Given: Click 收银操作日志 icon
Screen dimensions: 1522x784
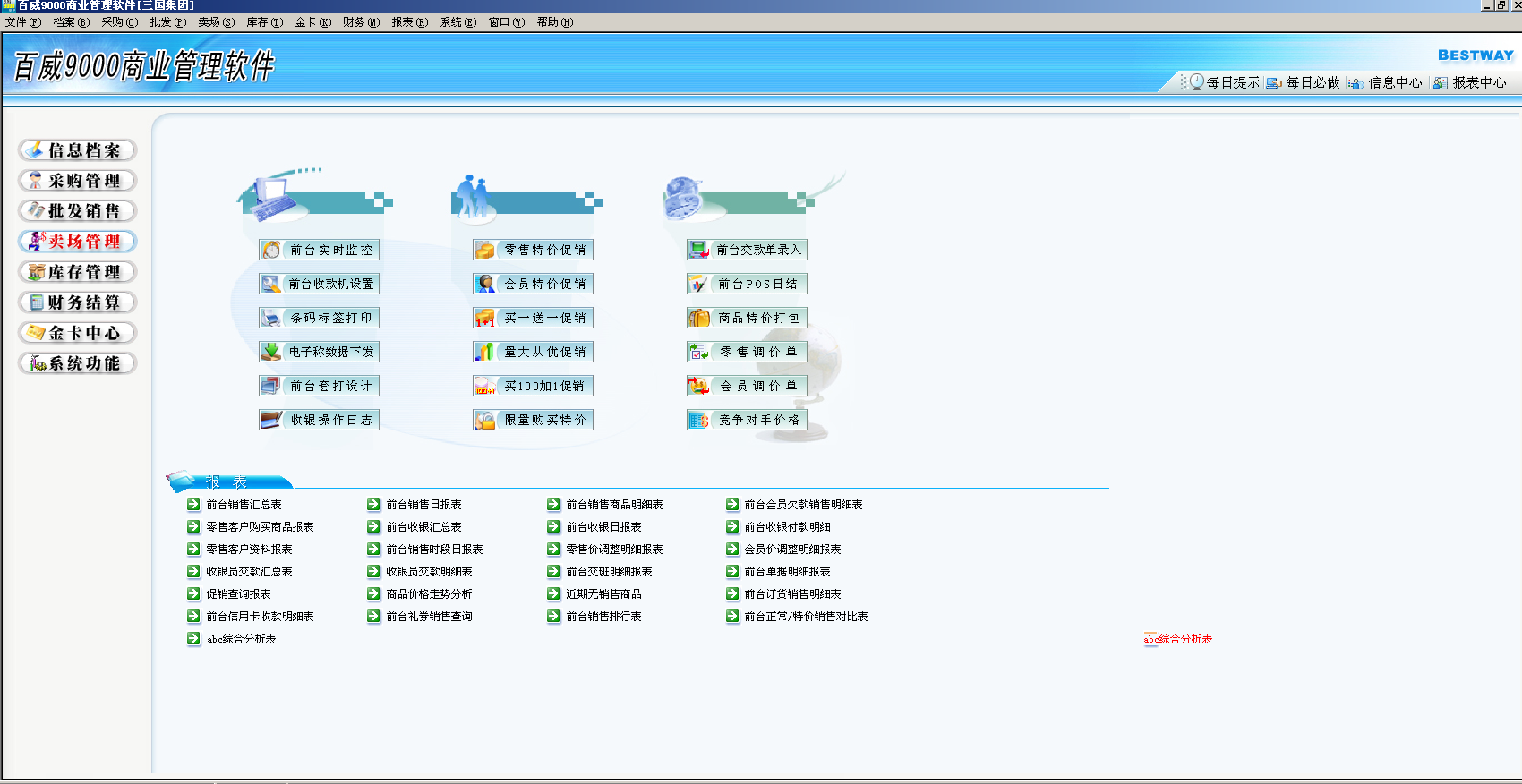Looking at the screenshot, I should [x=271, y=420].
